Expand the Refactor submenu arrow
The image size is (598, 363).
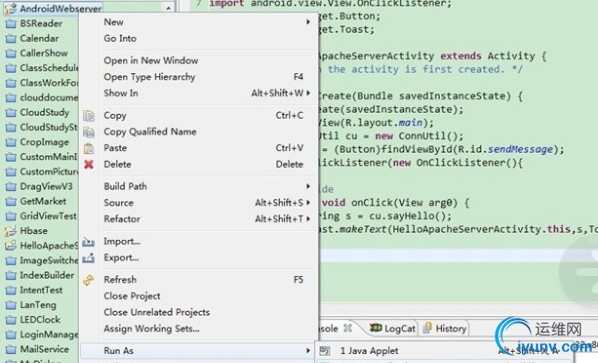click(x=308, y=219)
